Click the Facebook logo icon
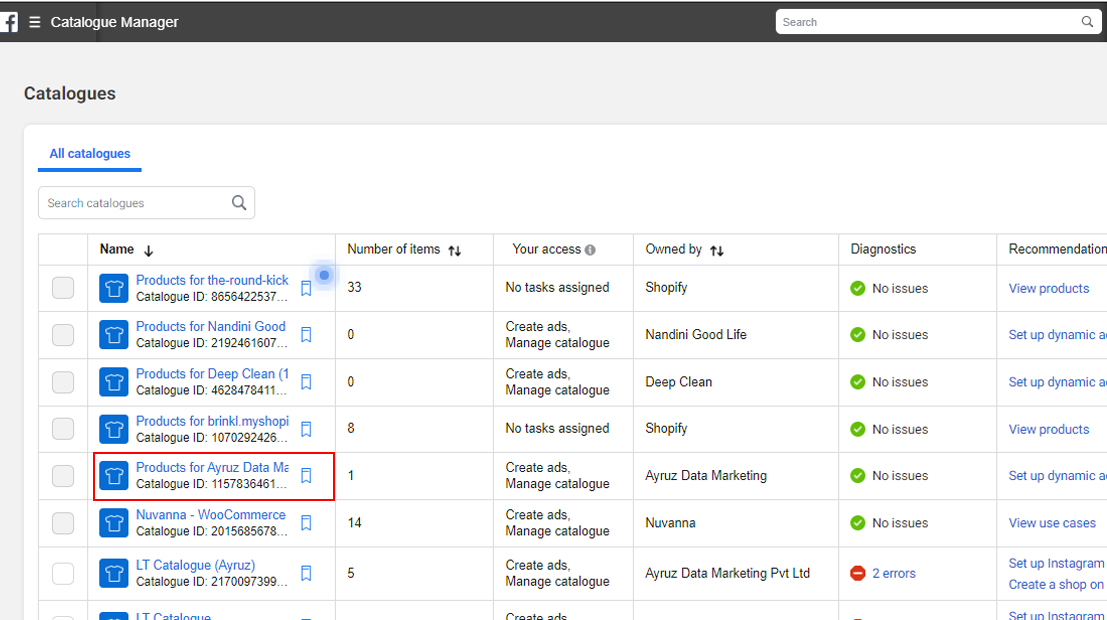This screenshot has height=620, width=1107. (8, 22)
